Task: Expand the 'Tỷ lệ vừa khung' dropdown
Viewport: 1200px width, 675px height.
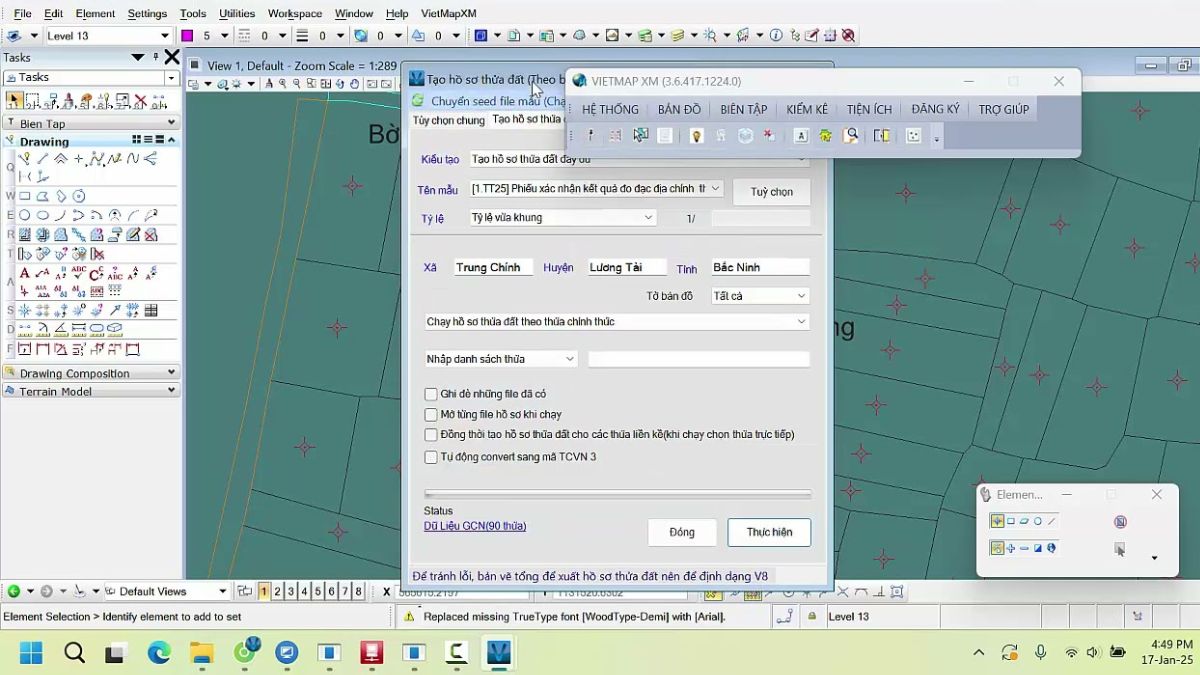Action: coord(562,217)
